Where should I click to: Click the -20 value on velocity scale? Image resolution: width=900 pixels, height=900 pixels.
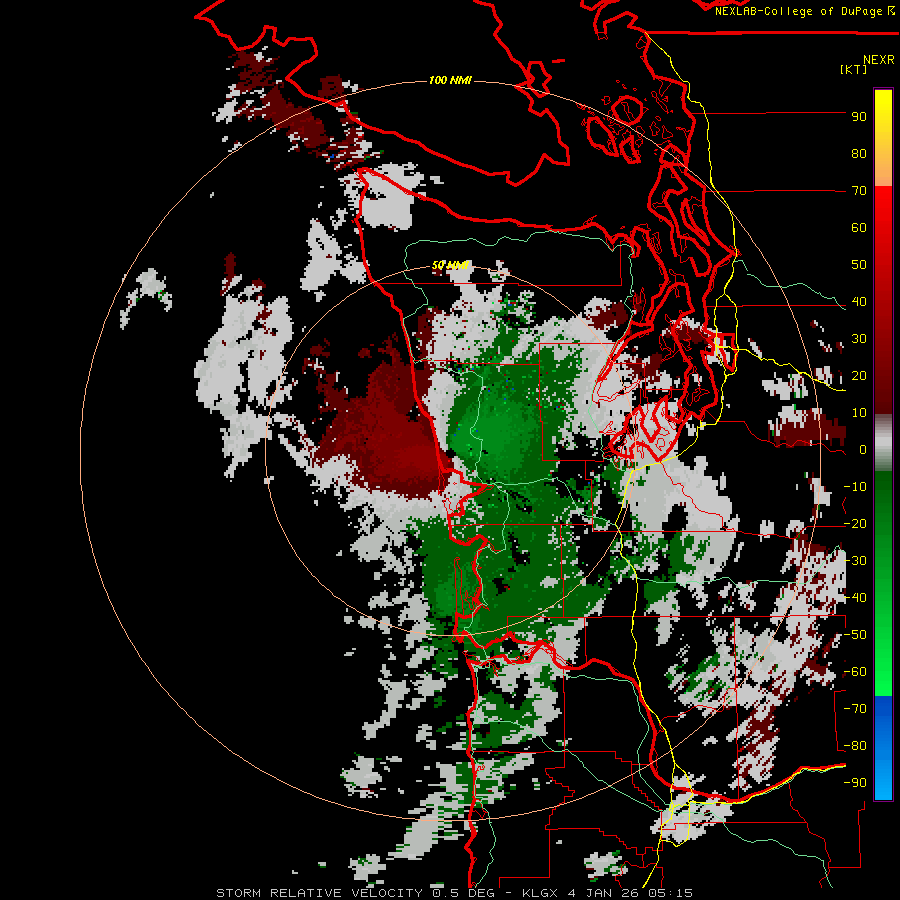[x=855, y=524]
